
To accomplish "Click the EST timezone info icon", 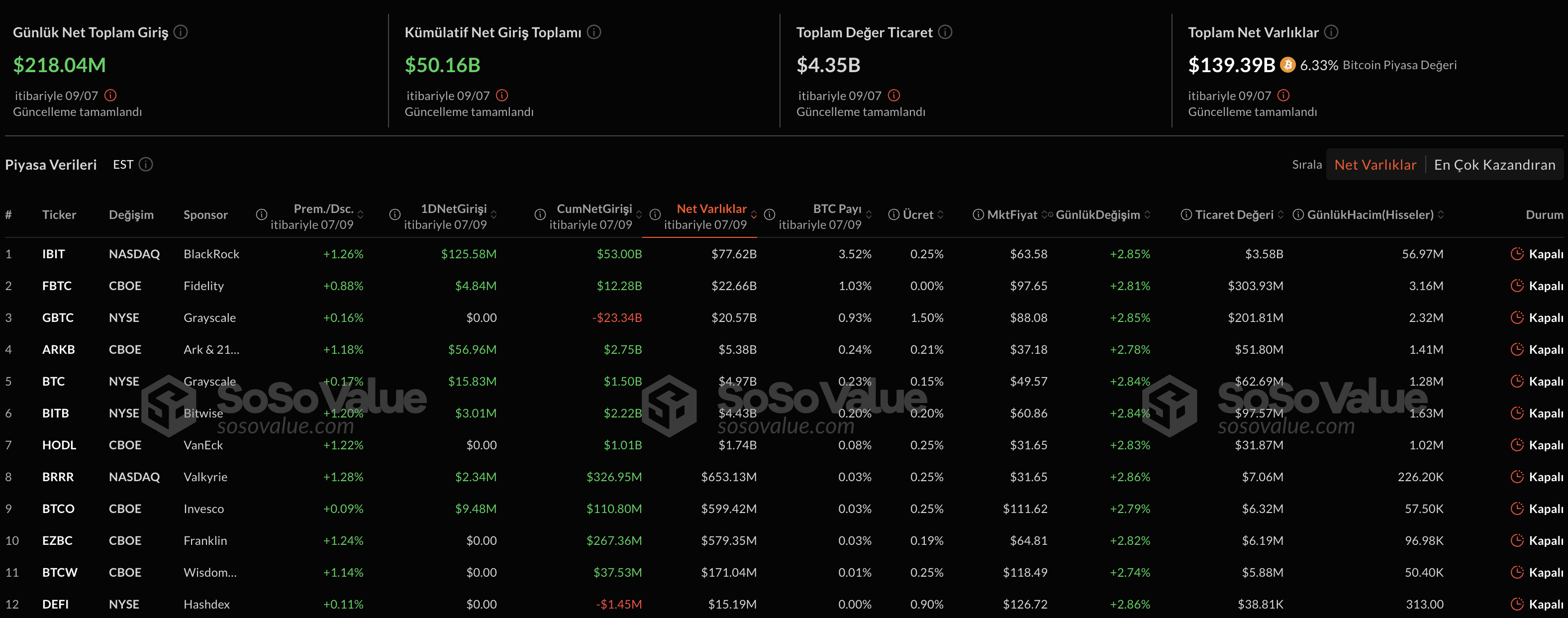I will click(x=146, y=164).
